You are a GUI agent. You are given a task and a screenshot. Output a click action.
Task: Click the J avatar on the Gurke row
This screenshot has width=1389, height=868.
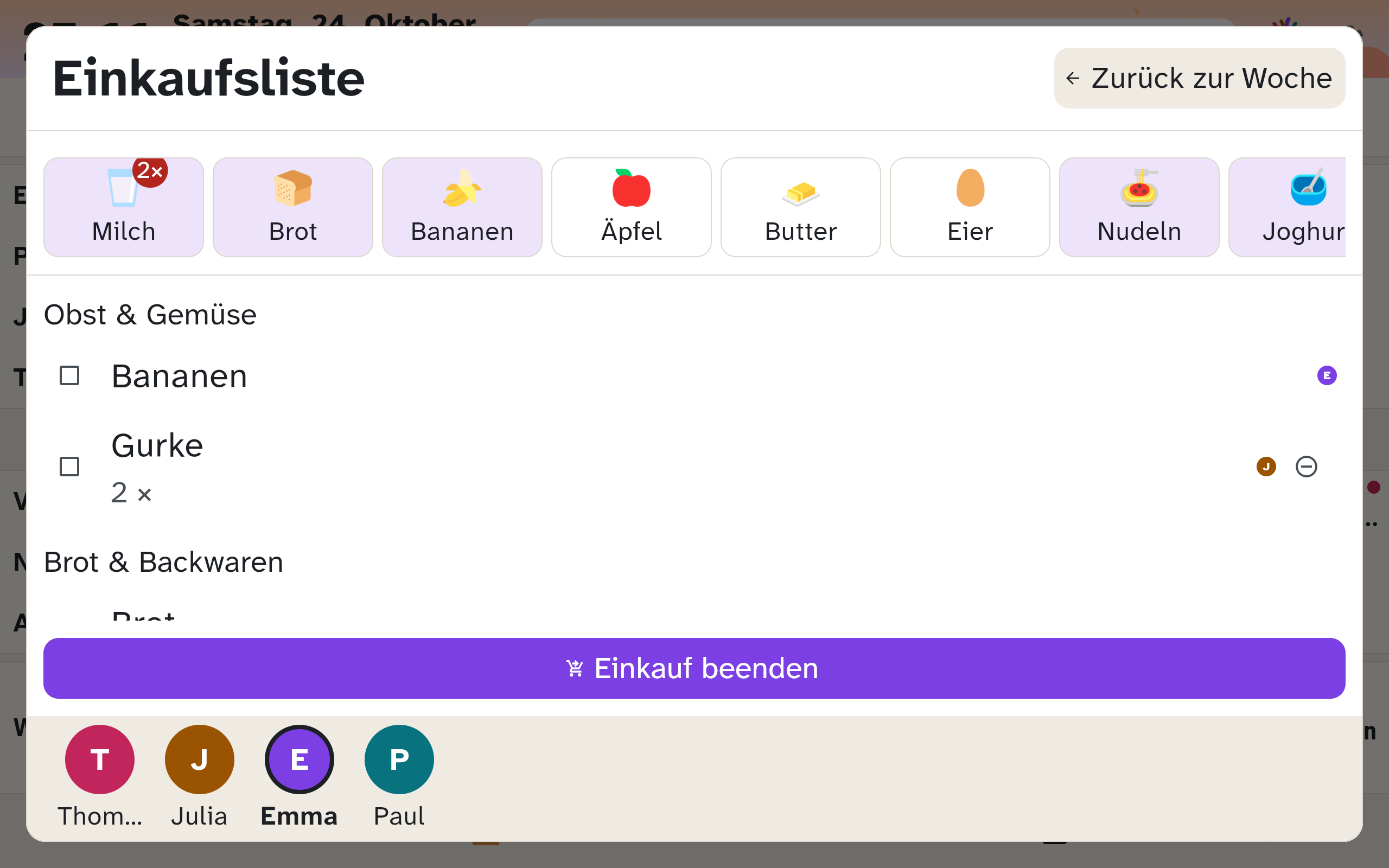pos(1266,467)
